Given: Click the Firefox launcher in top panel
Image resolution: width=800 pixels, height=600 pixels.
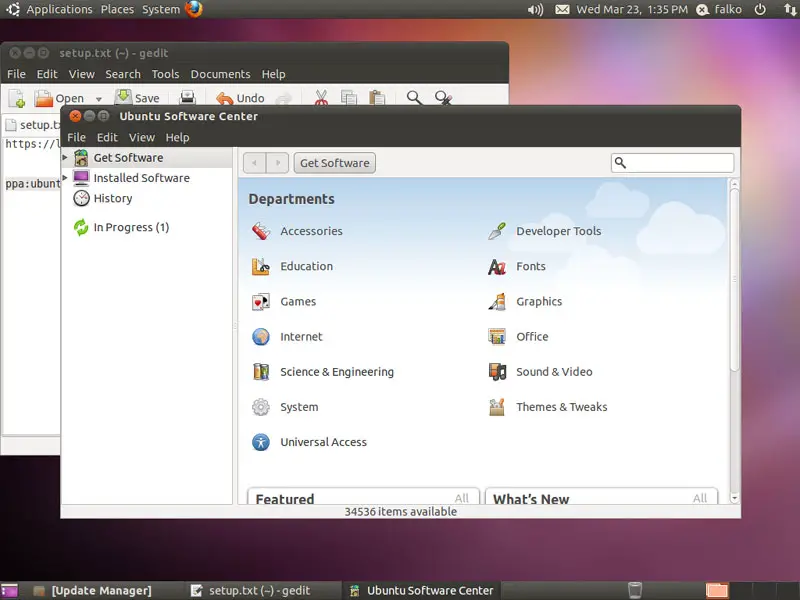Looking at the screenshot, I should [193, 9].
